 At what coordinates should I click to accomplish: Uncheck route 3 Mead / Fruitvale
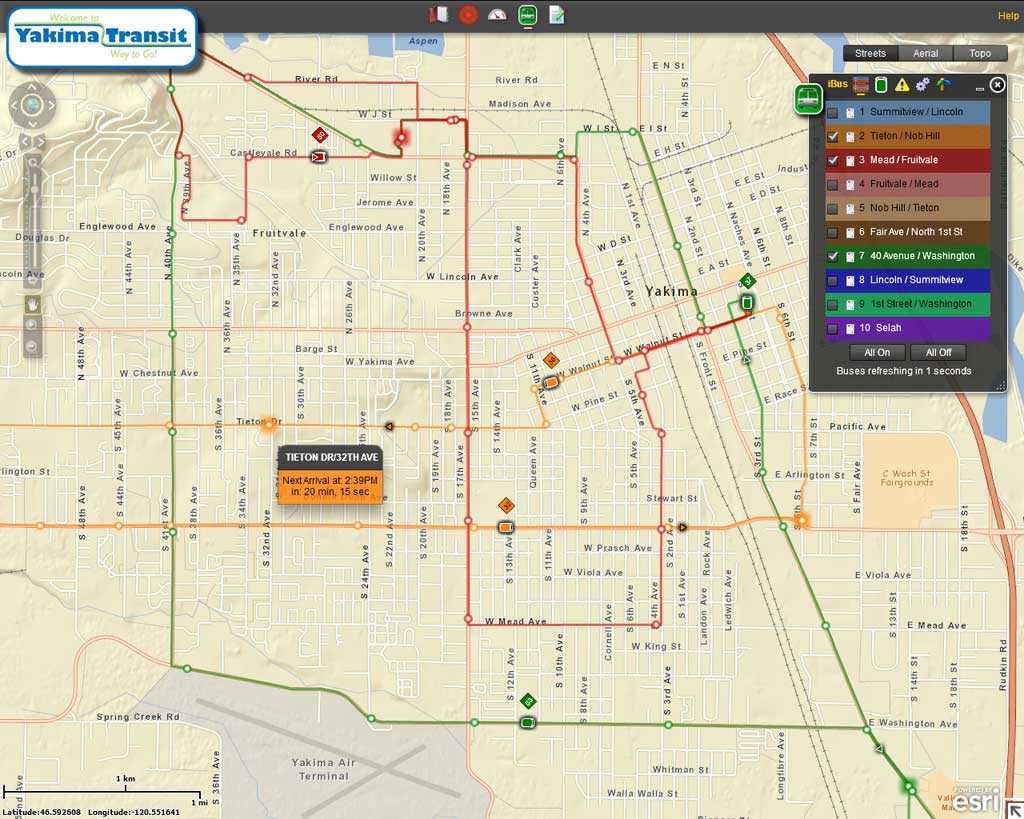coord(833,161)
